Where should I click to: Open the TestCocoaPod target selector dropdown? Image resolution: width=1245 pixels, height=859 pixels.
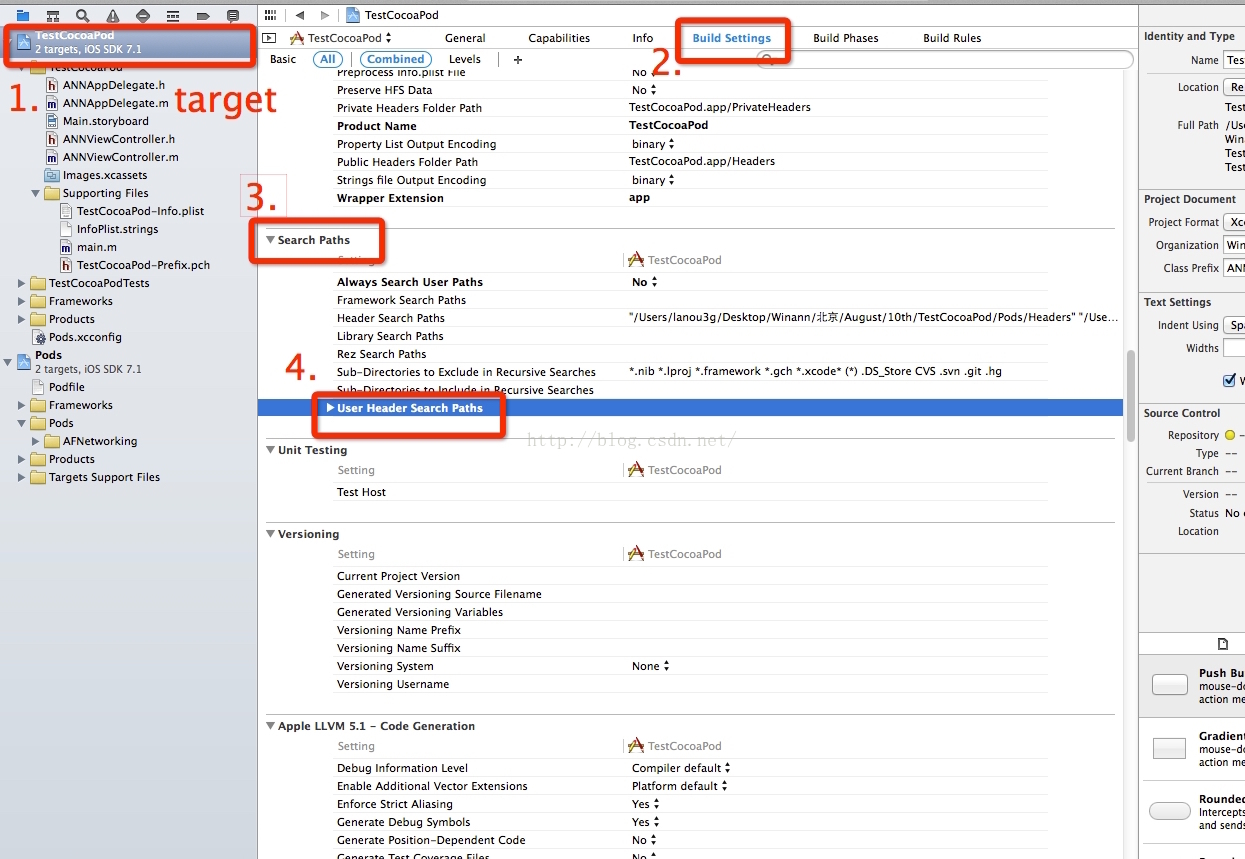341,38
